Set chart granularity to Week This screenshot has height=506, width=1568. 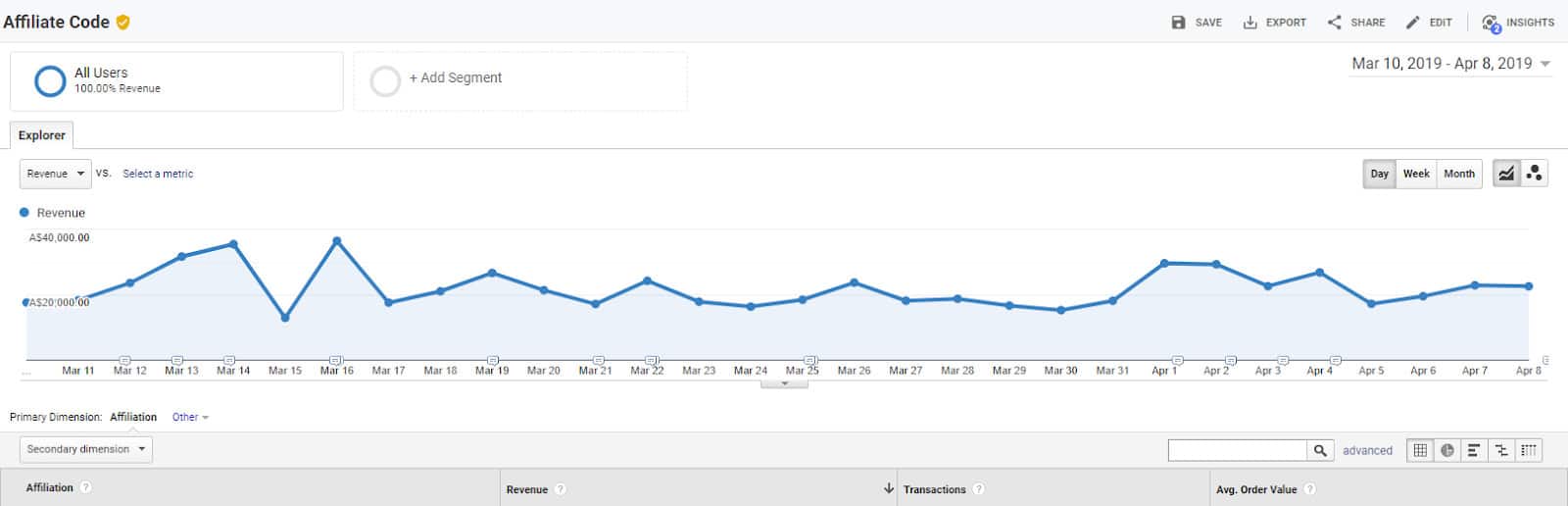coord(1415,174)
